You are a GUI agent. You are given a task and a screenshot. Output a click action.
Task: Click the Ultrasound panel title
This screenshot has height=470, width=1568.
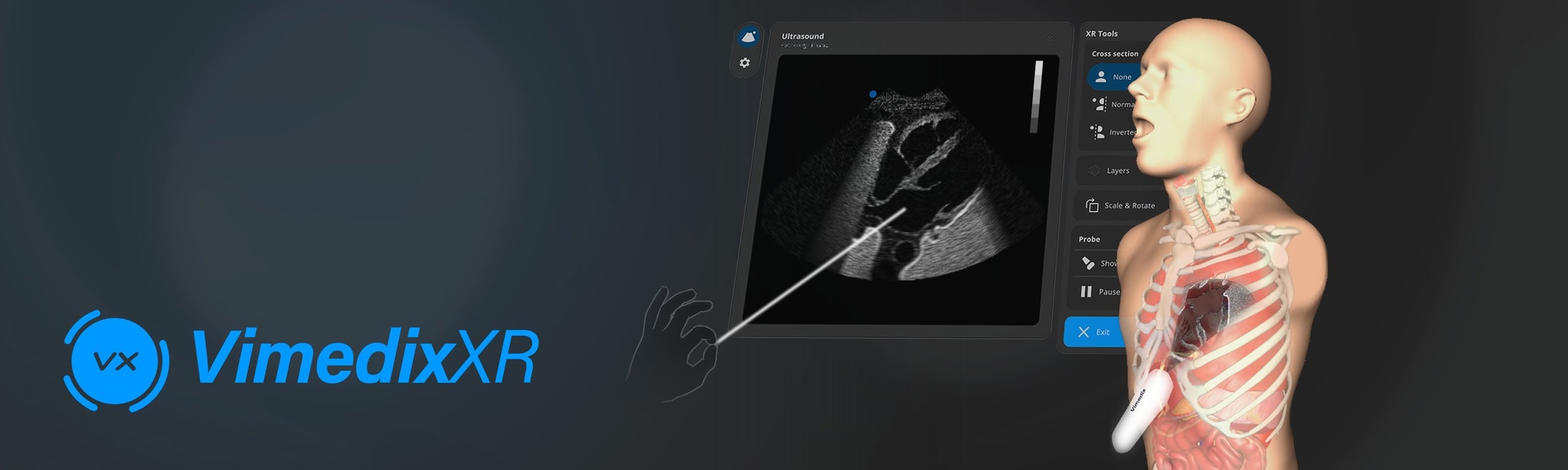(802, 36)
